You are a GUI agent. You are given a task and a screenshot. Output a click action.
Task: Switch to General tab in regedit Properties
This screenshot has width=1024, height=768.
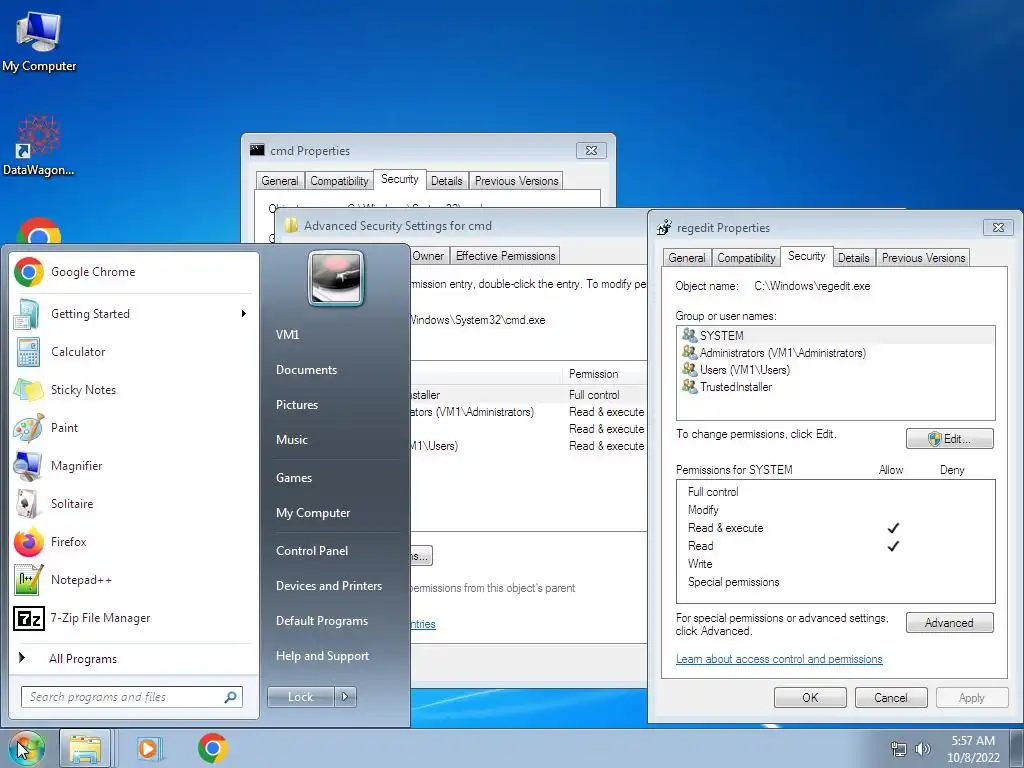pos(686,258)
